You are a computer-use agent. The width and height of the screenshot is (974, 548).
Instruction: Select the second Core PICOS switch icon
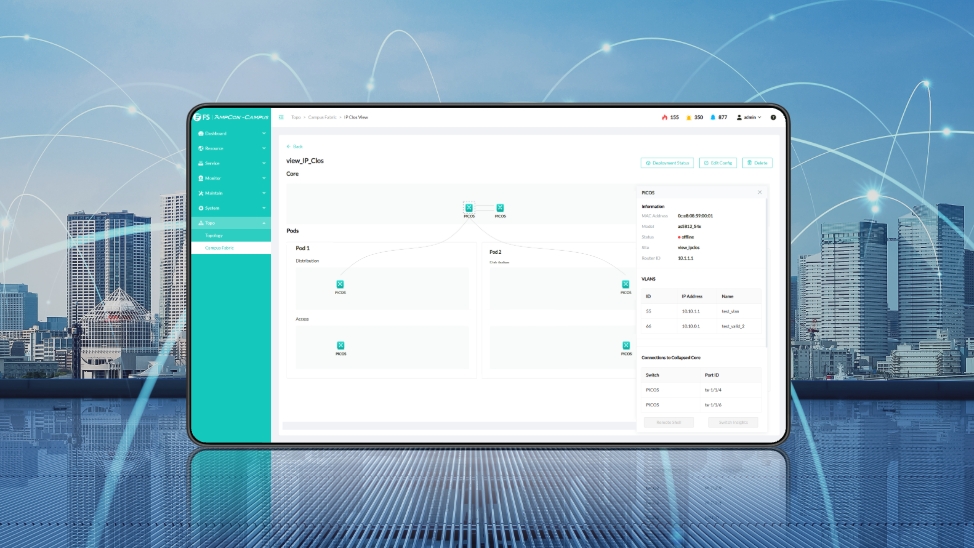point(500,208)
